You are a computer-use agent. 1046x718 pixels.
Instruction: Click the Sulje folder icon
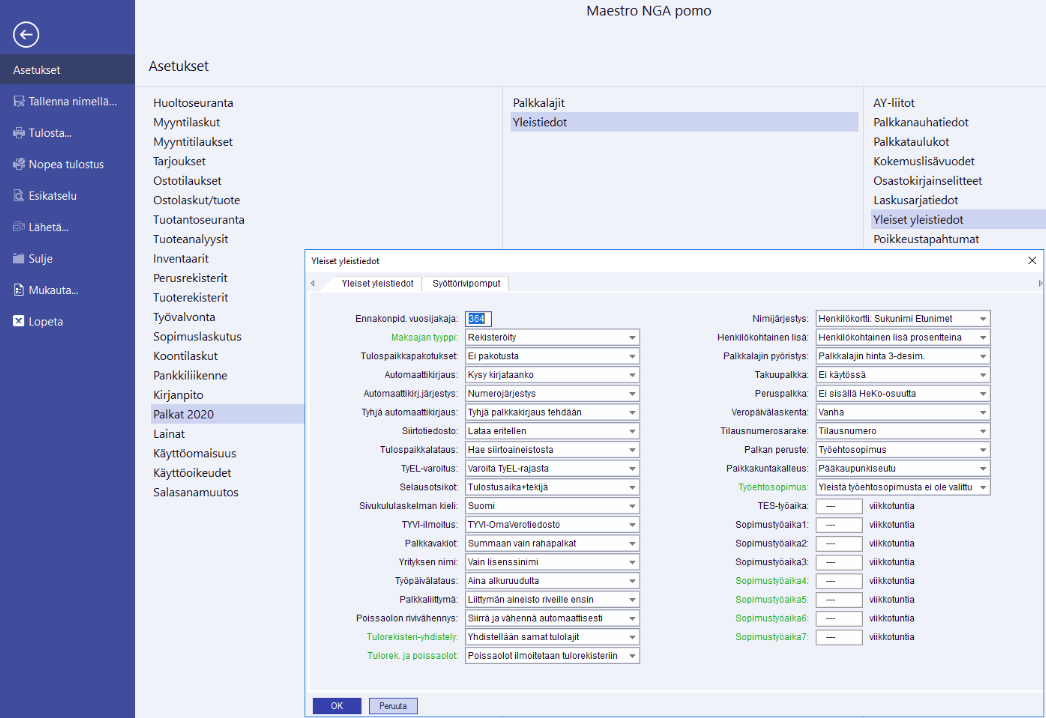coord(19,259)
